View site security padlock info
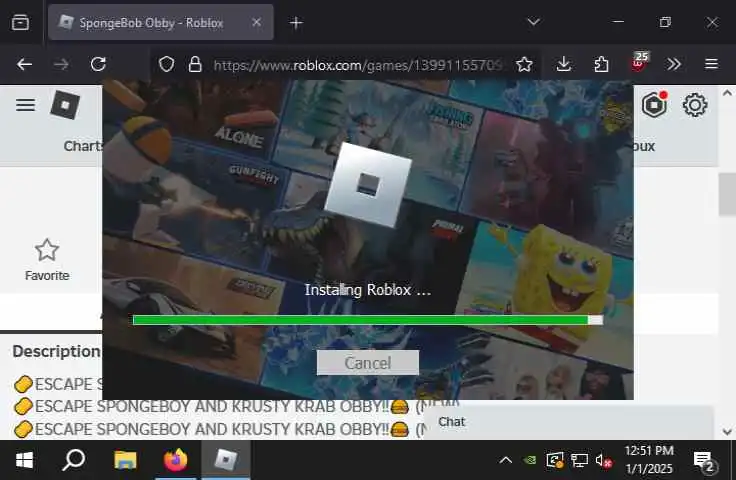Viewport: 736px width, 480px height. pyautogui.click(x=195, y=64)
